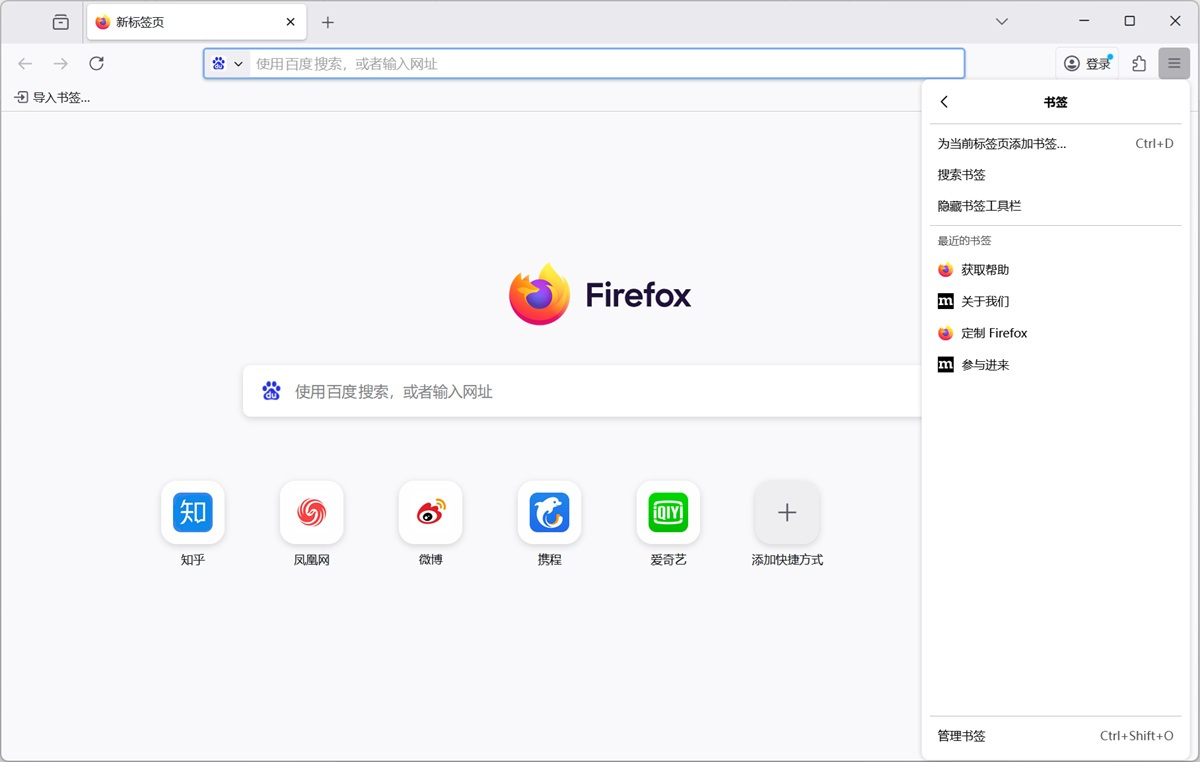Screen dimensions: 1200x762
Task: Click the back arrow in the bookmarks panel
Action: pyautogui.click(x=944, y=101)
